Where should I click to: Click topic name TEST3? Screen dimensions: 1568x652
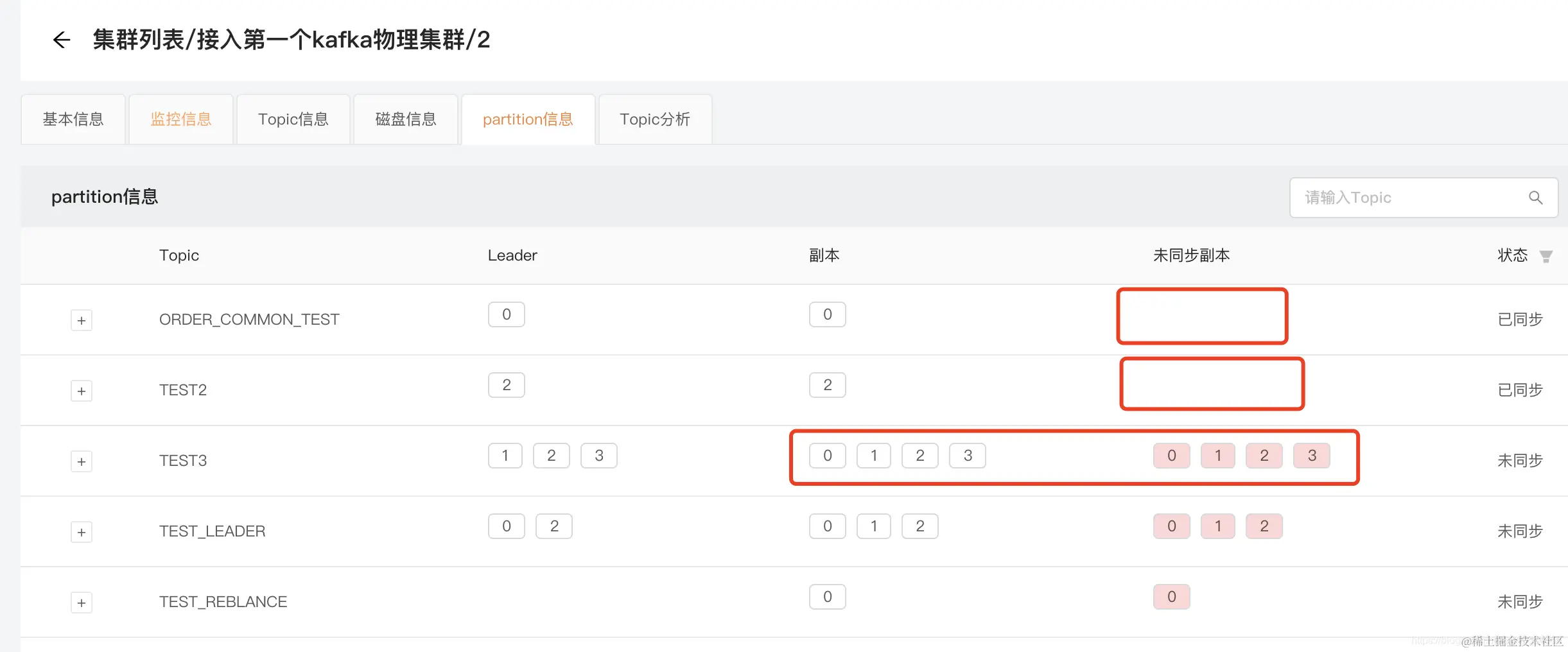(x=183, y=461)
